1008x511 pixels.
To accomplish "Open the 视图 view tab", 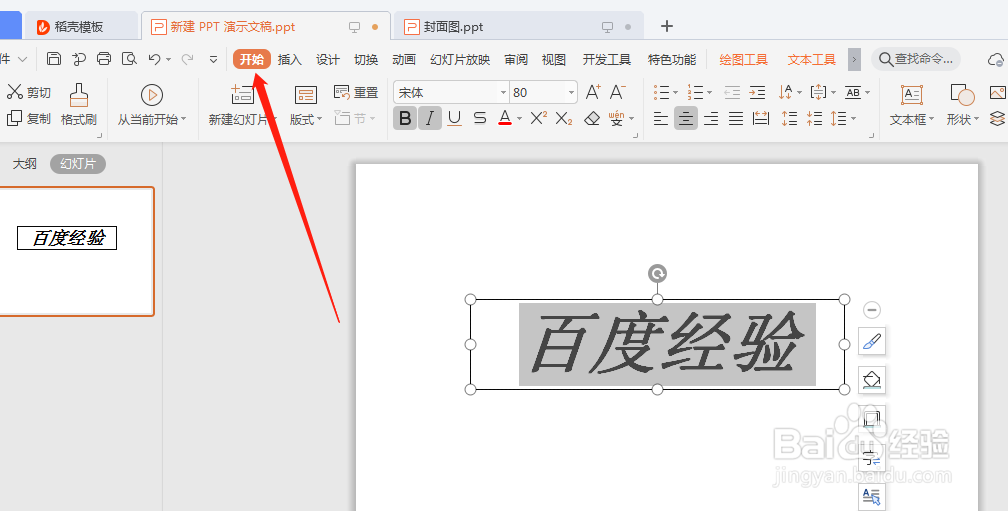I will pyautogui.click(x=554, y=60).
